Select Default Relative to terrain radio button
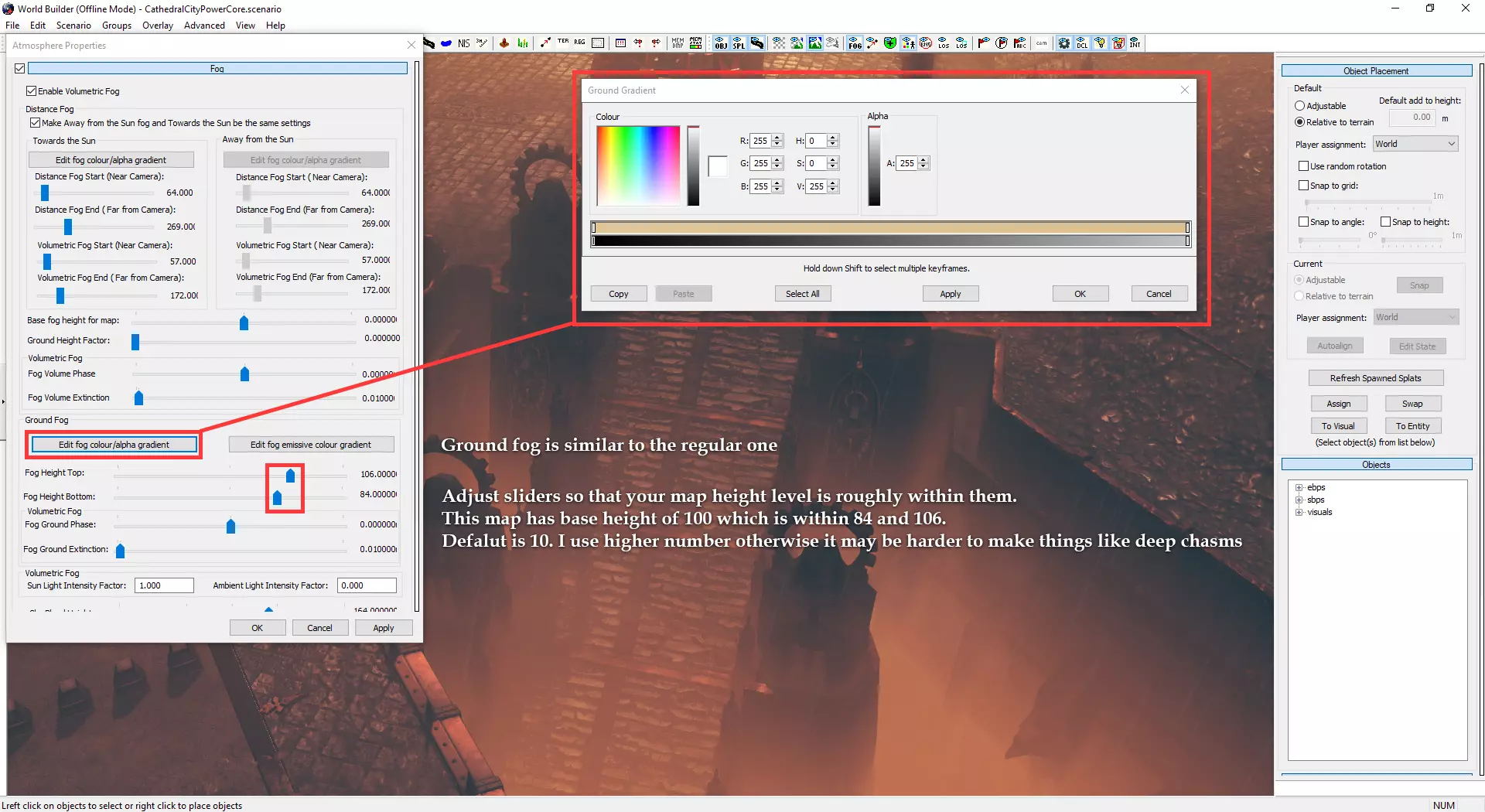The image size is (1485, 812). pos(1299,122)
